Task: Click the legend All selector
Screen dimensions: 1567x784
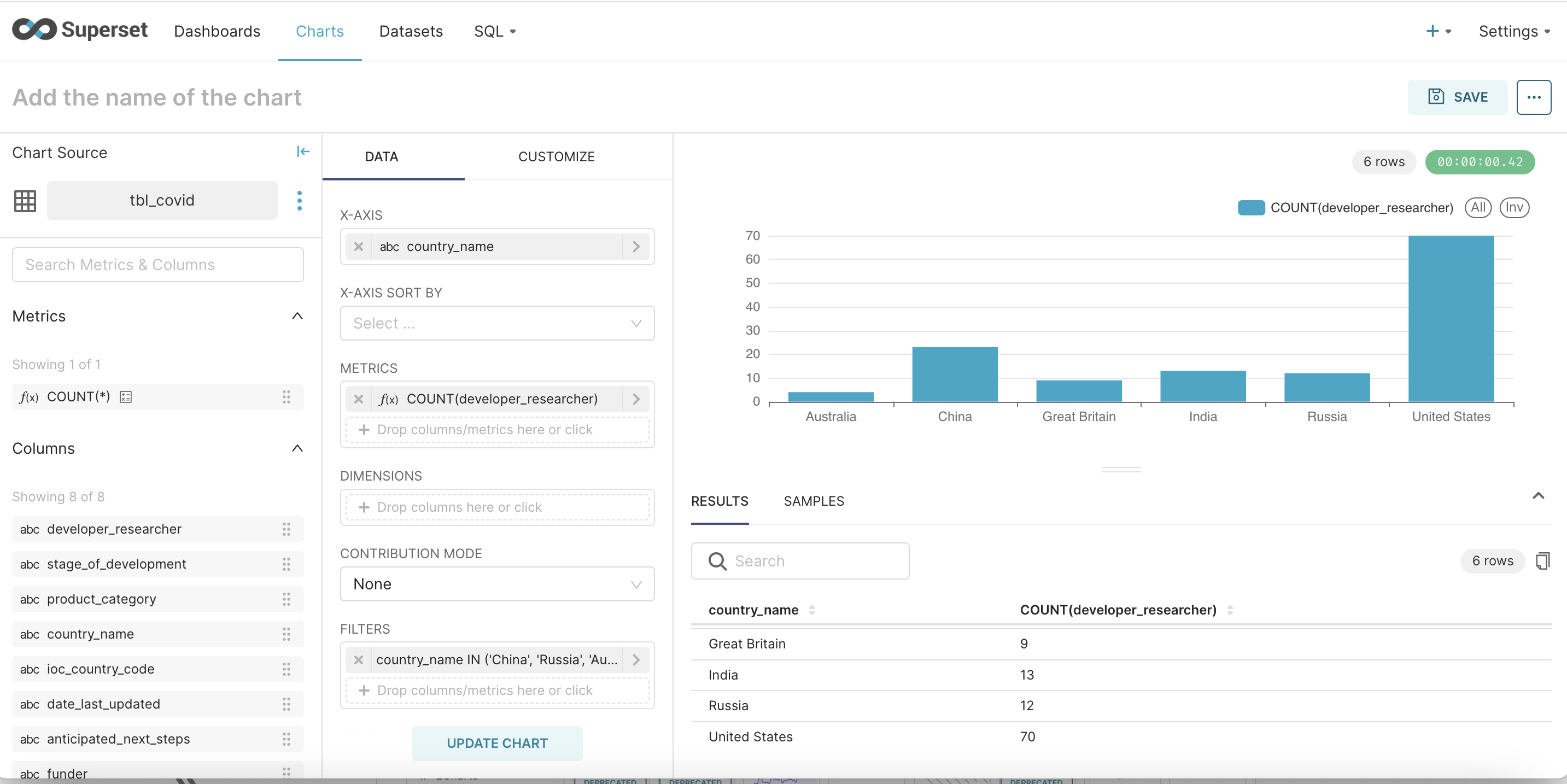Action: 1477,207
